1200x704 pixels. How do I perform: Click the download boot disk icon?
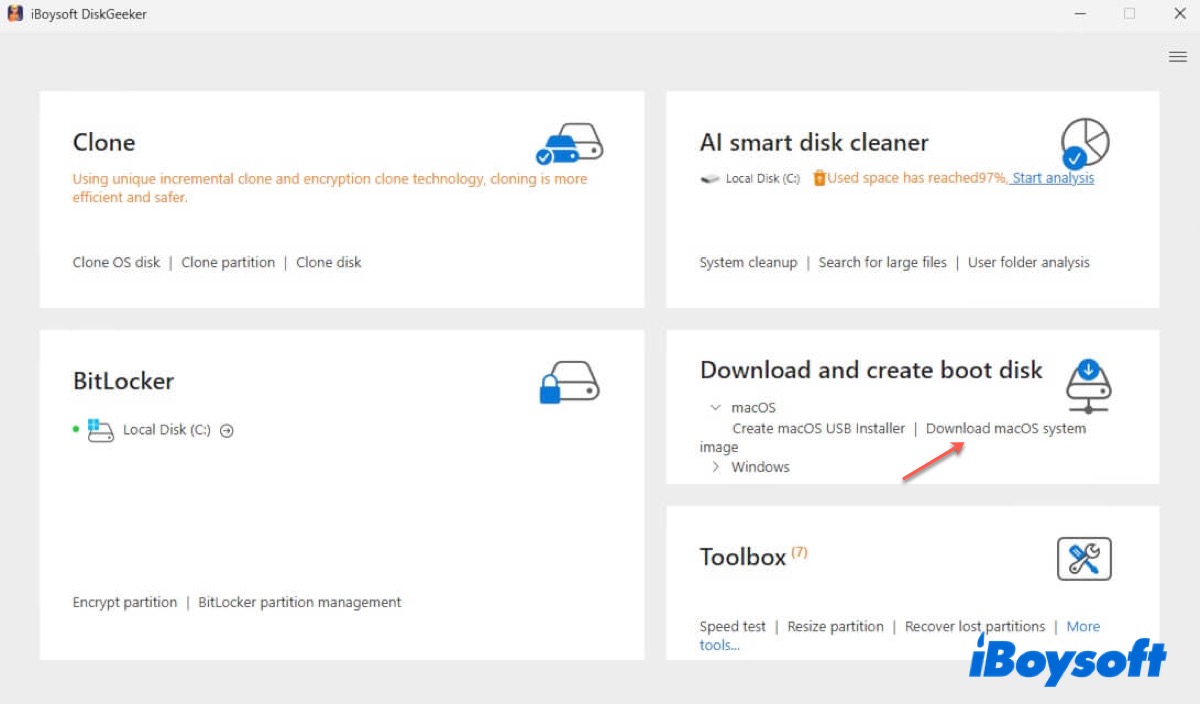(1089, 386)
